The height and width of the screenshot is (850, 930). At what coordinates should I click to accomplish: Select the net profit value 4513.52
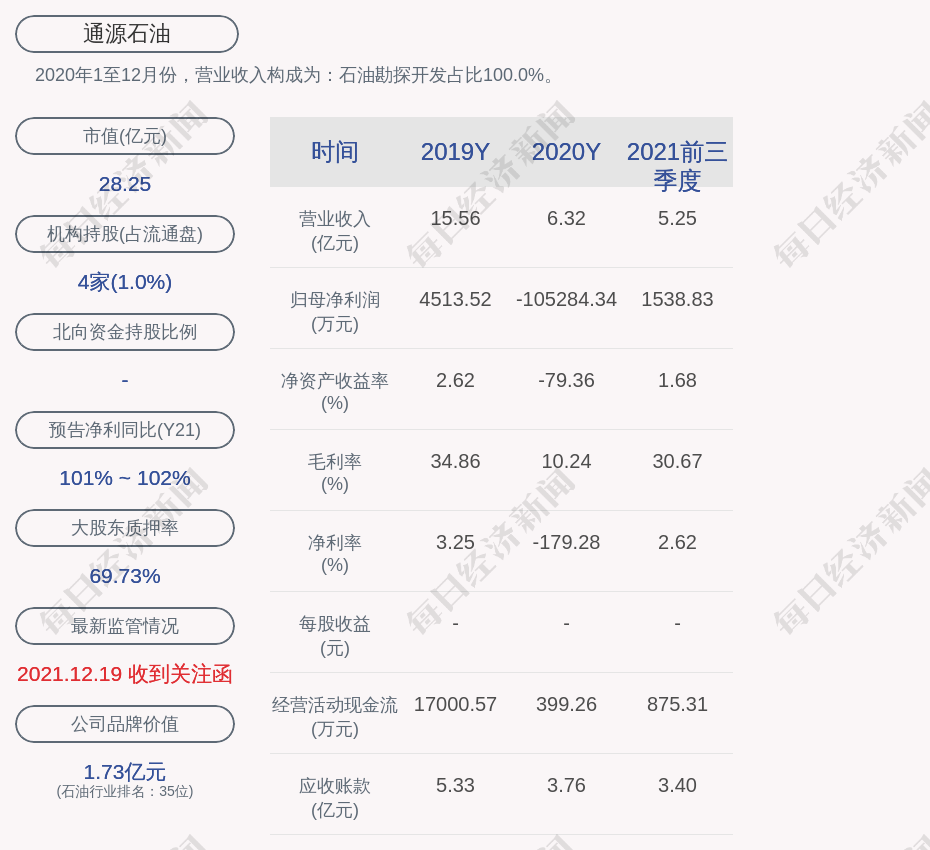[456, 299]
